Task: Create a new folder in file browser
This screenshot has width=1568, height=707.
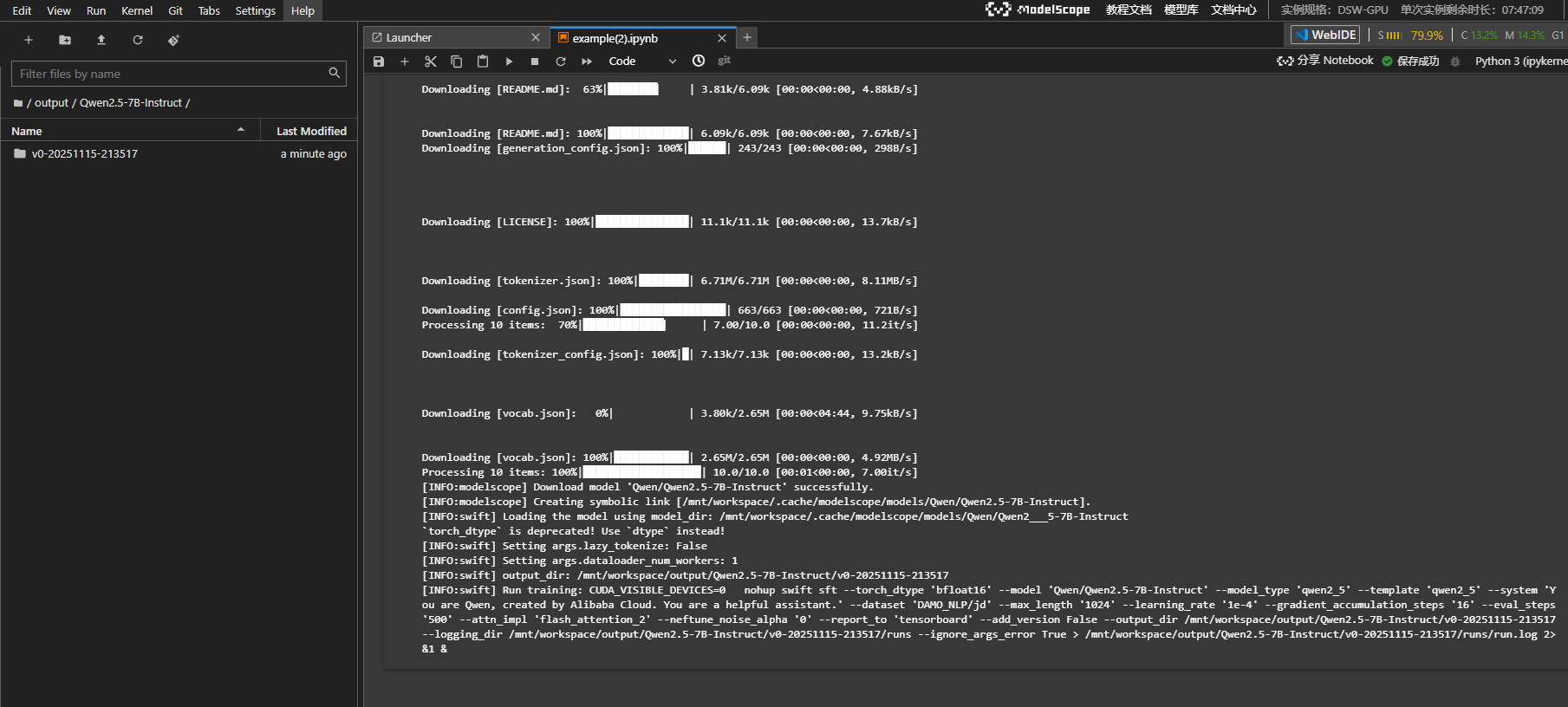Action: [x=65, y=40]
